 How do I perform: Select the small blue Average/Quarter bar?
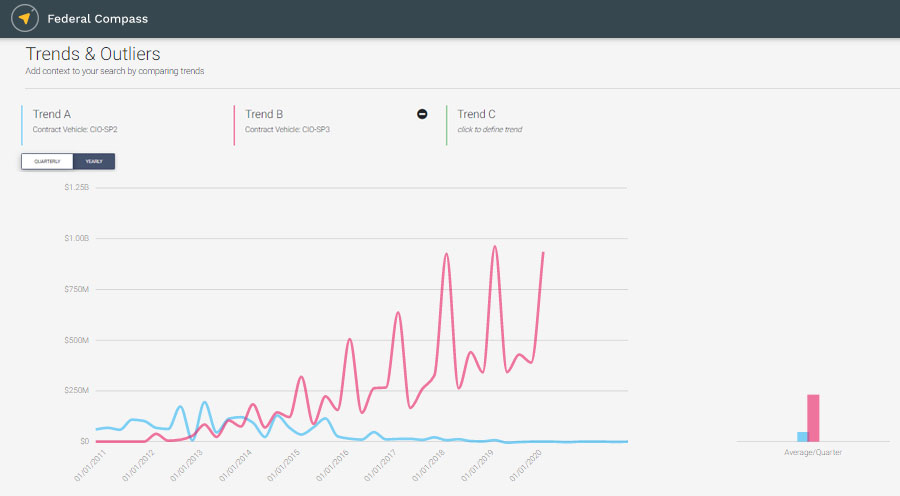pyautogui.click(x=802, y=436)
